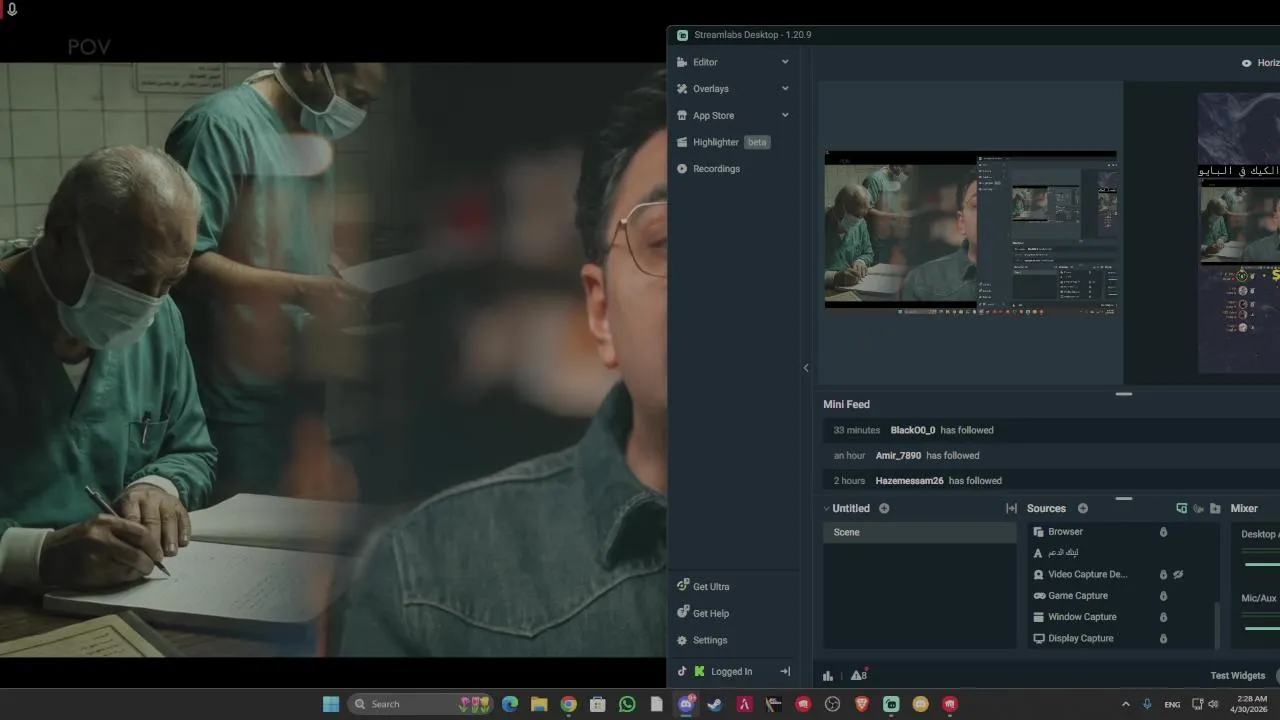Select the Browser source
Screen dimensions: 1280x720
1065,532
